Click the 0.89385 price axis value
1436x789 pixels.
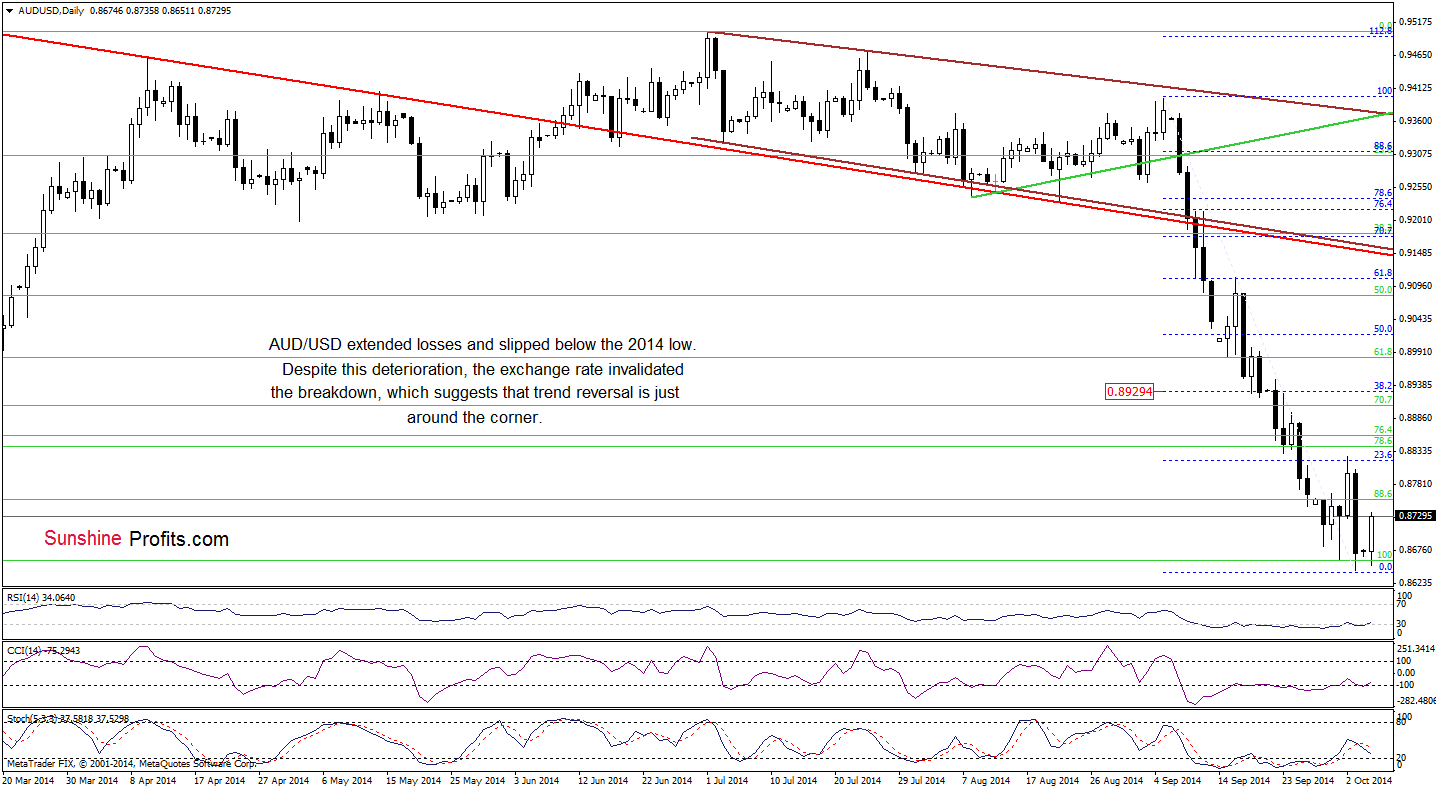1414,385
